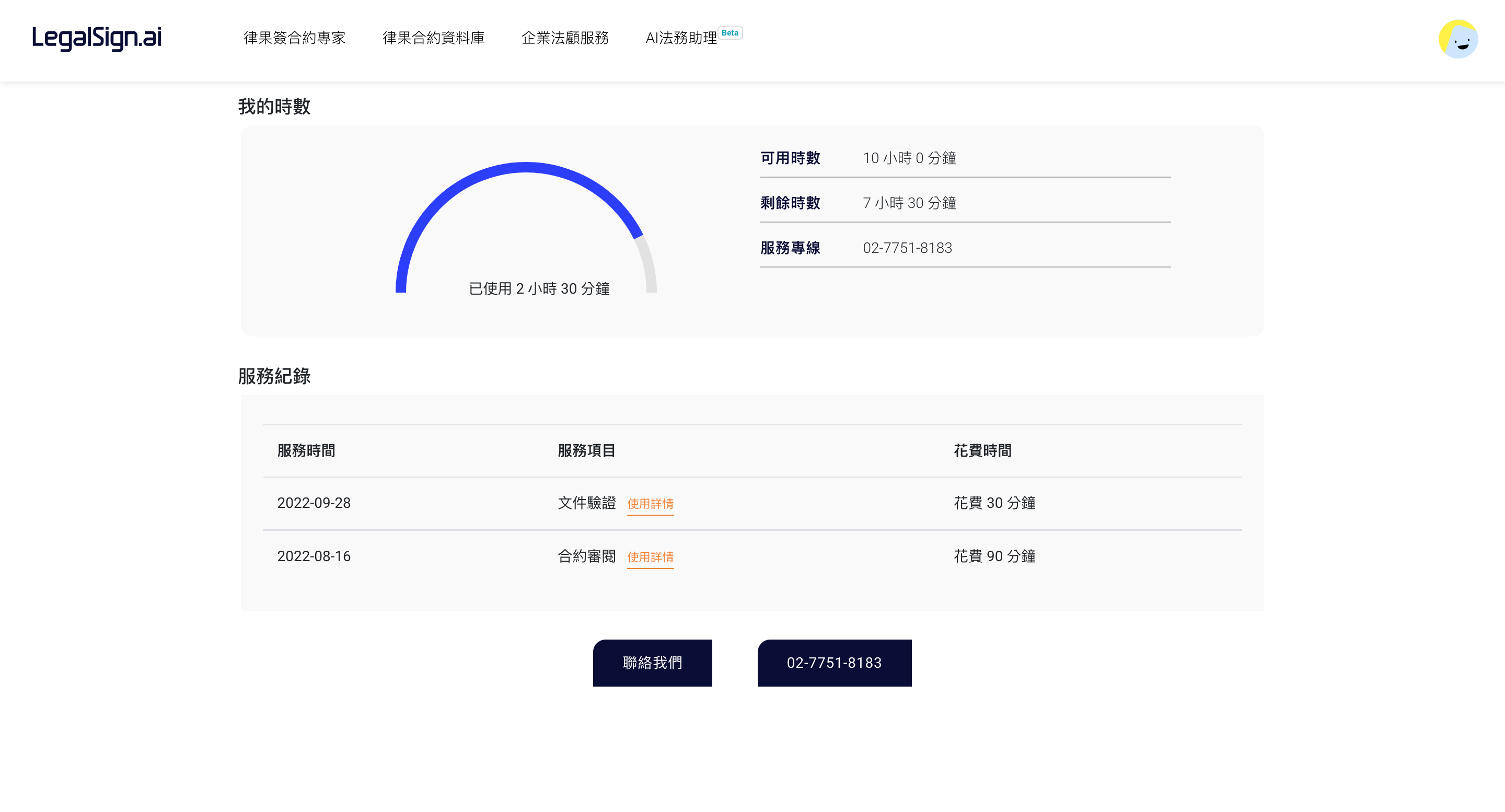
Task: View 使用詳情 for 文件驗證 record
Action: tap(650, 504)
